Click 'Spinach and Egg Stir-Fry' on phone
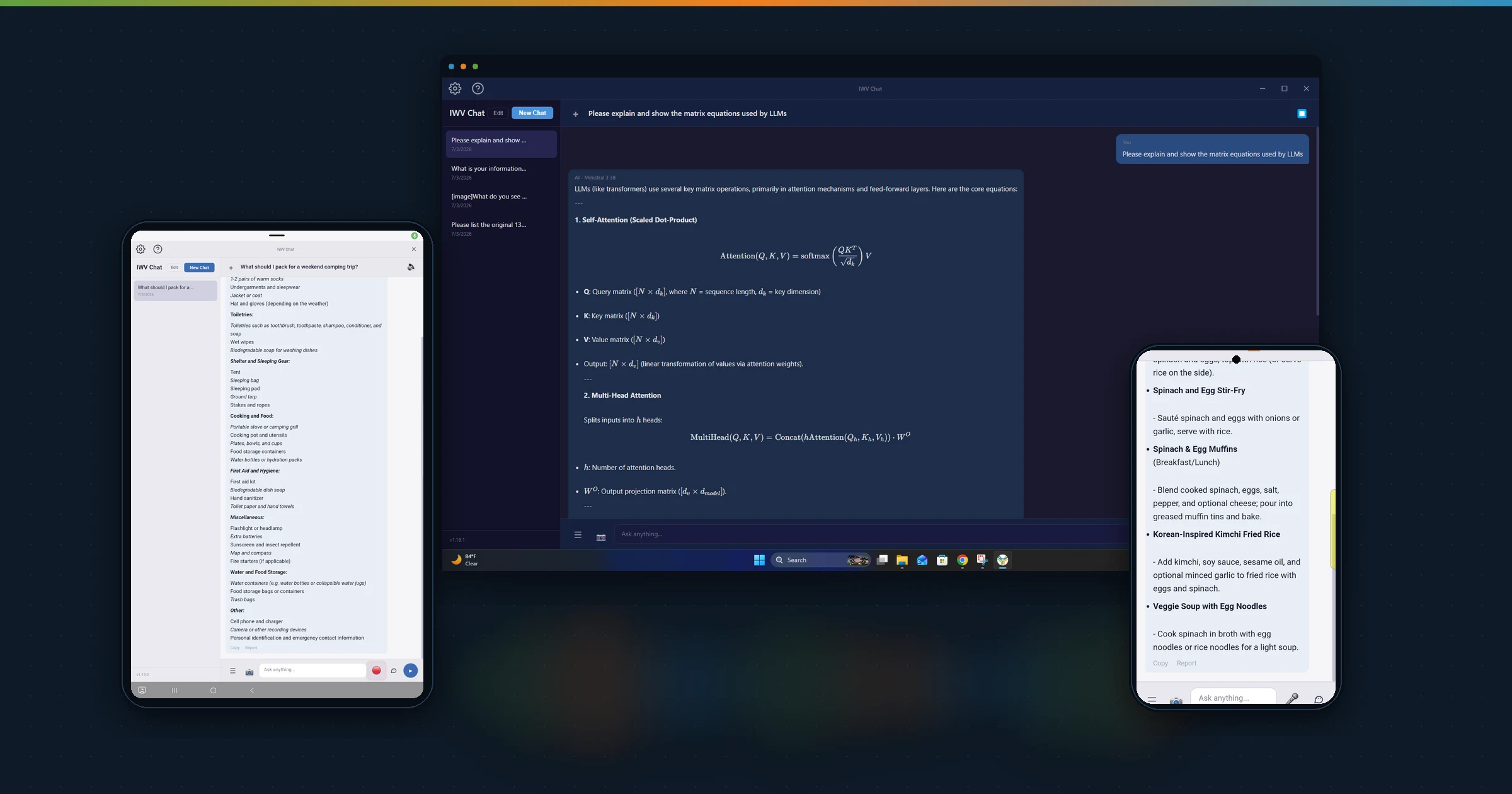1512x794 pixels. pyautogui.click(x=1199, y=391)
